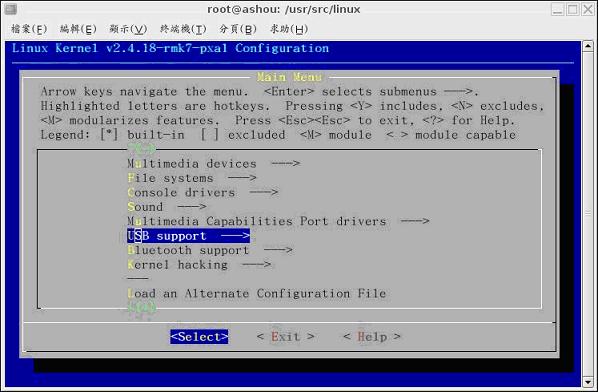Maximize the terminal window

coord(572,9)
